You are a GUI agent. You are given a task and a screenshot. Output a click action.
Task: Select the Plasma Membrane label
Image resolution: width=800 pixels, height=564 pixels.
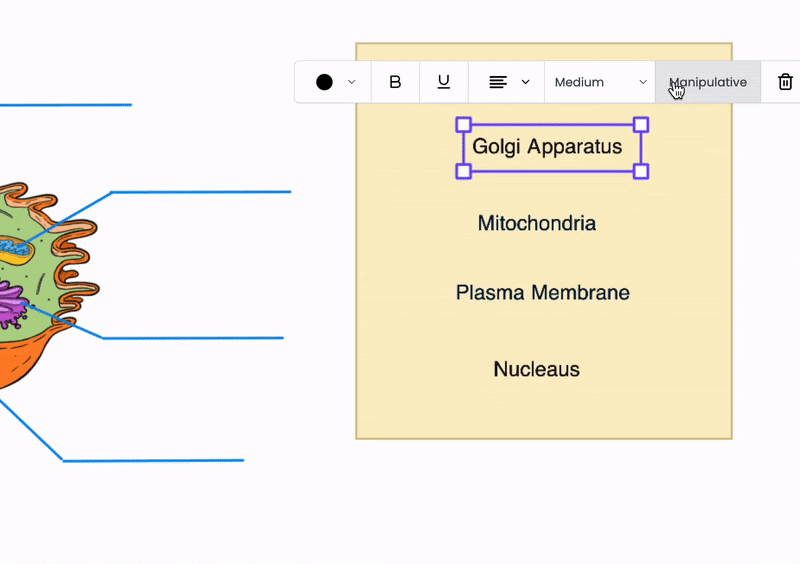click(542, 293)
